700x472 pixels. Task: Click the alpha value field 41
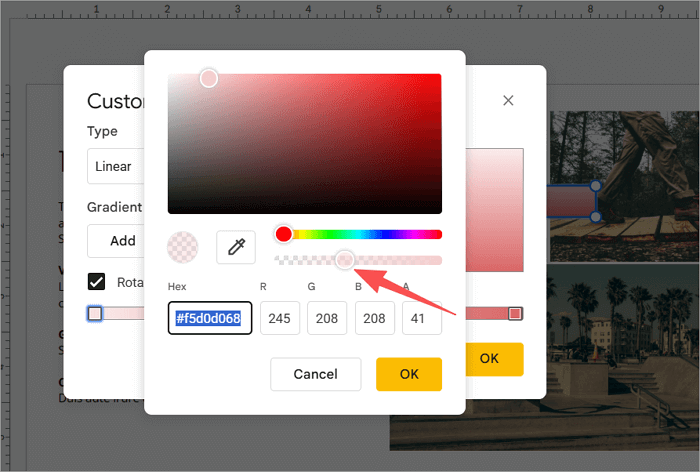coord(422,318)
